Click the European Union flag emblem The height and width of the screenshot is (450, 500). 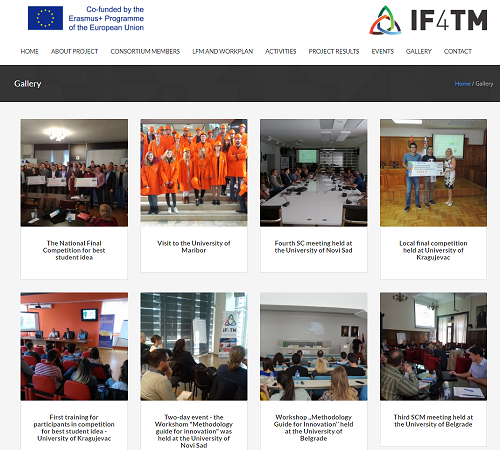[x=45, y=18]
